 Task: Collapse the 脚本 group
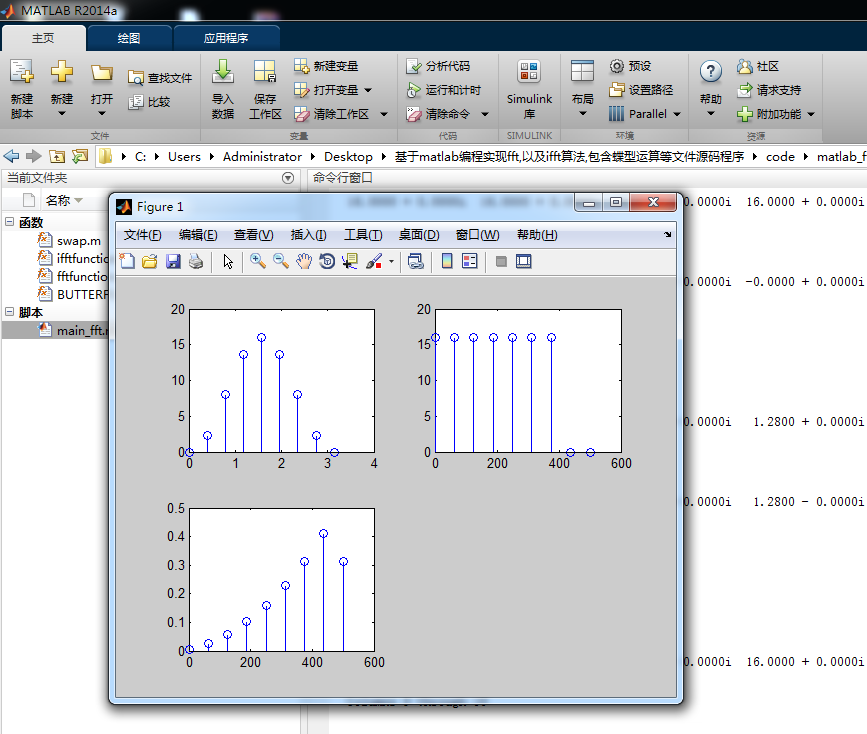coord(9,312)
